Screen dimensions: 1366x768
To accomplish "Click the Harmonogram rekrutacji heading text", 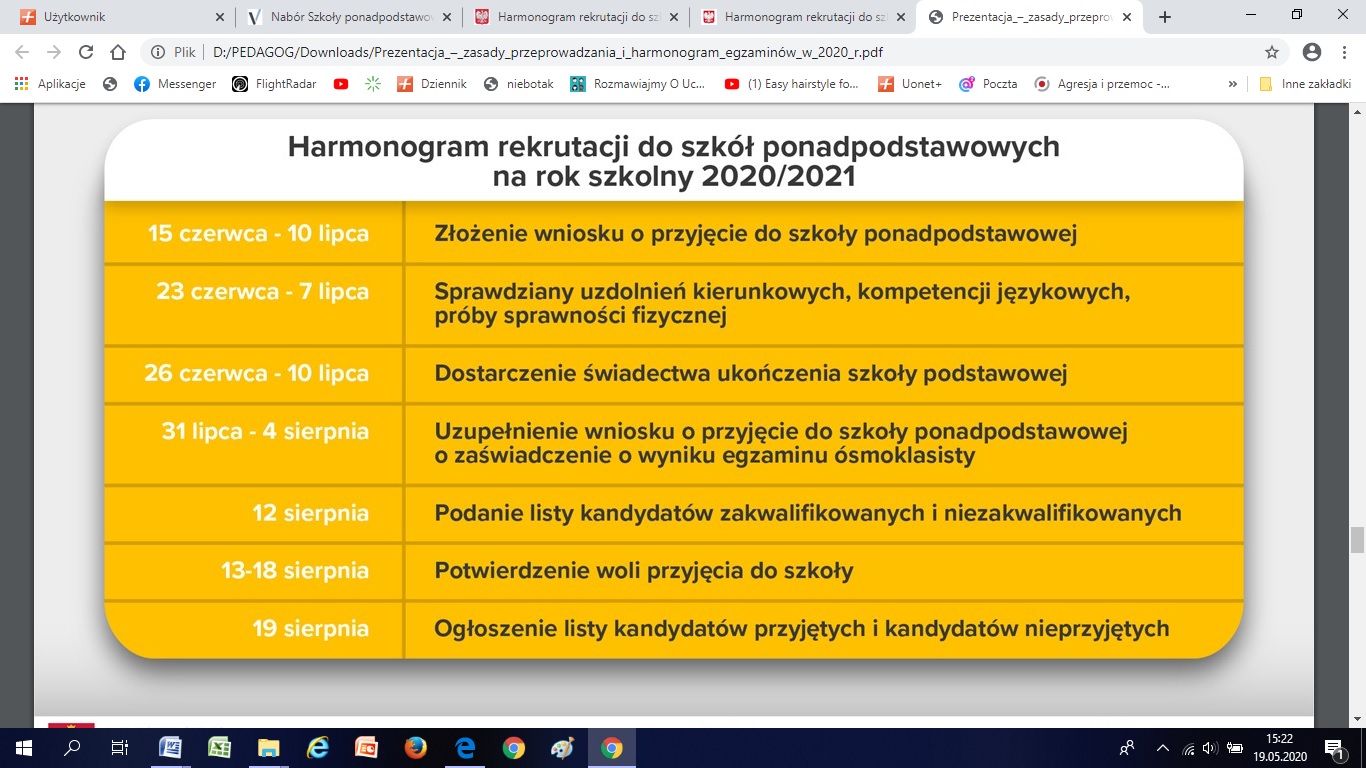I will tap(673, 161).
